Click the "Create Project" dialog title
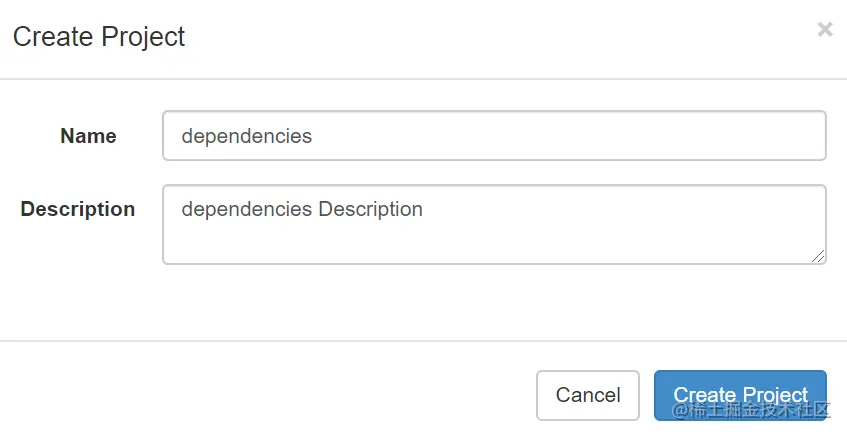This screenshot has width=847, height=436. pyautogui.click(x=99, y=37)
